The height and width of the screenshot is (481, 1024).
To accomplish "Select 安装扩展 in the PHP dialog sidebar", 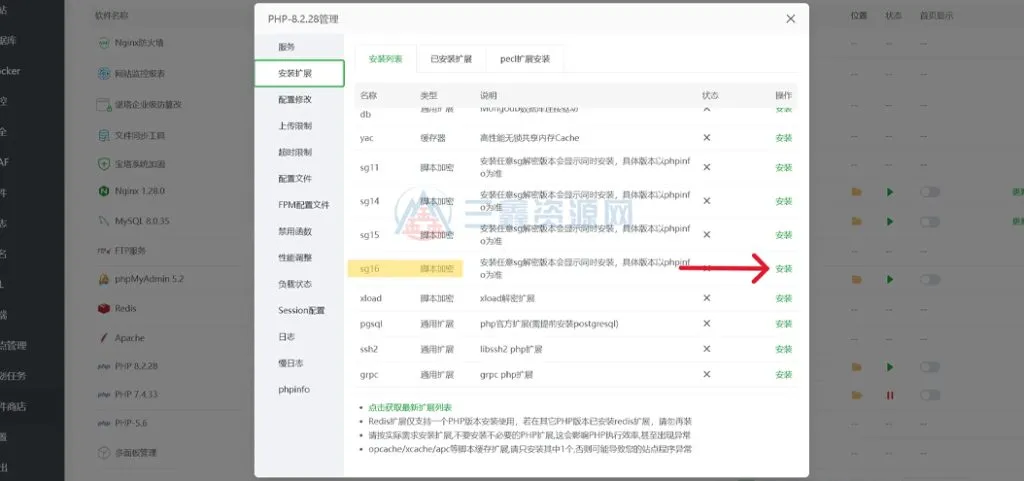I will tap(299, 73).
